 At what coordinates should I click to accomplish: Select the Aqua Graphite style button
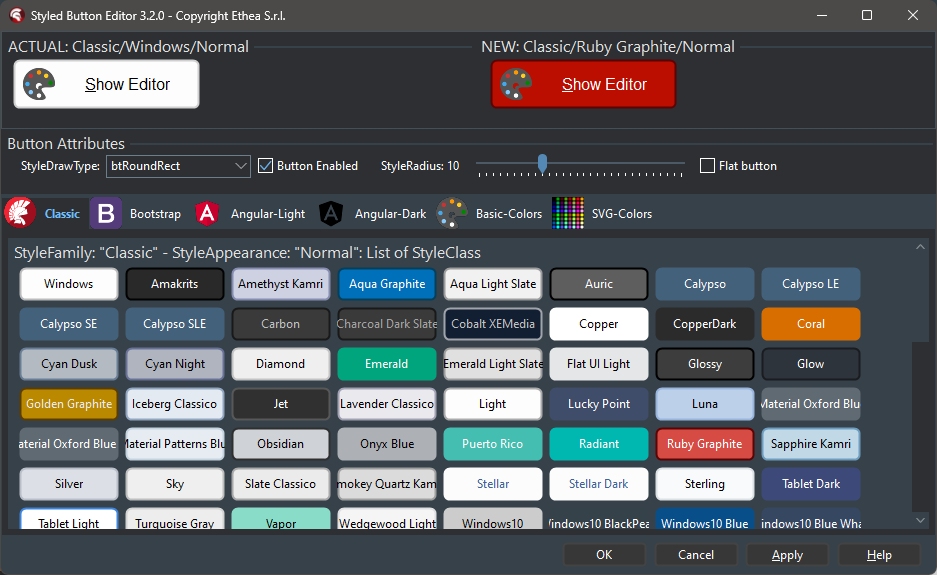coord(387,284)
